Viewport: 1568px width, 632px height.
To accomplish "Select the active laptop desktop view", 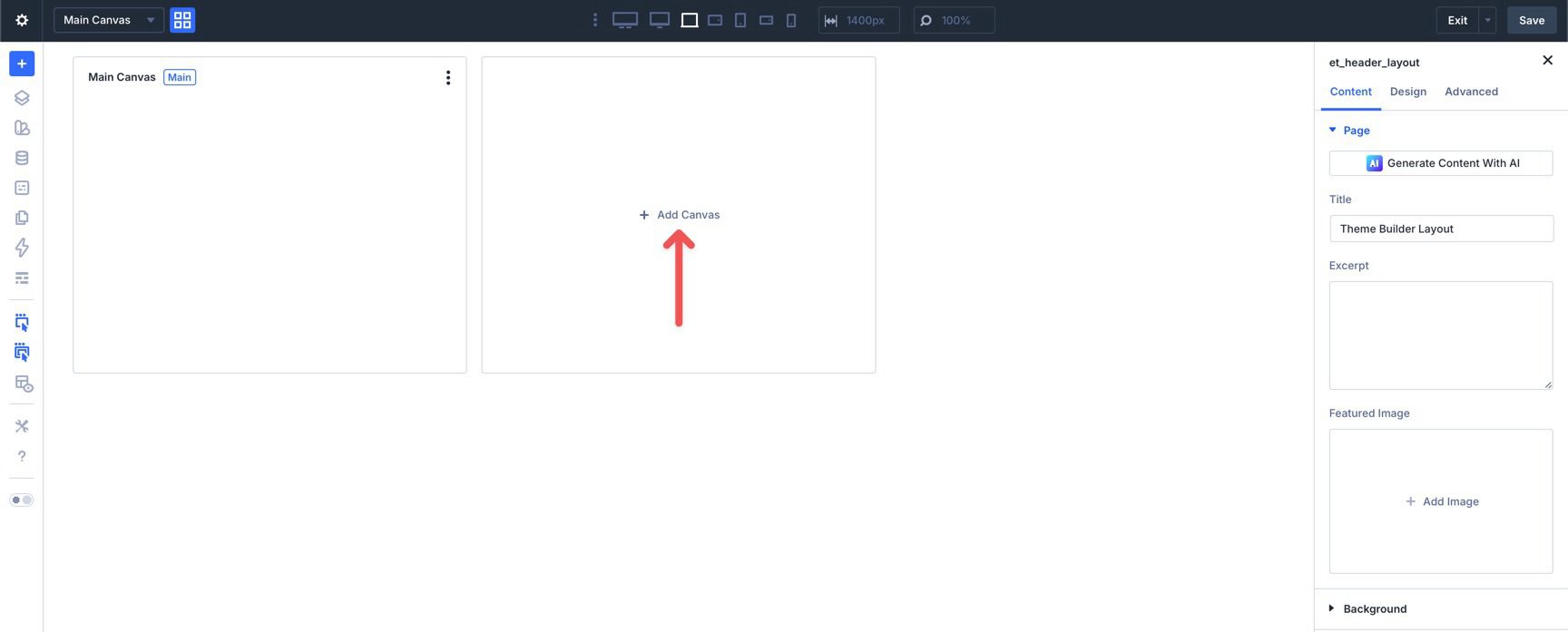I will (690, 20).
